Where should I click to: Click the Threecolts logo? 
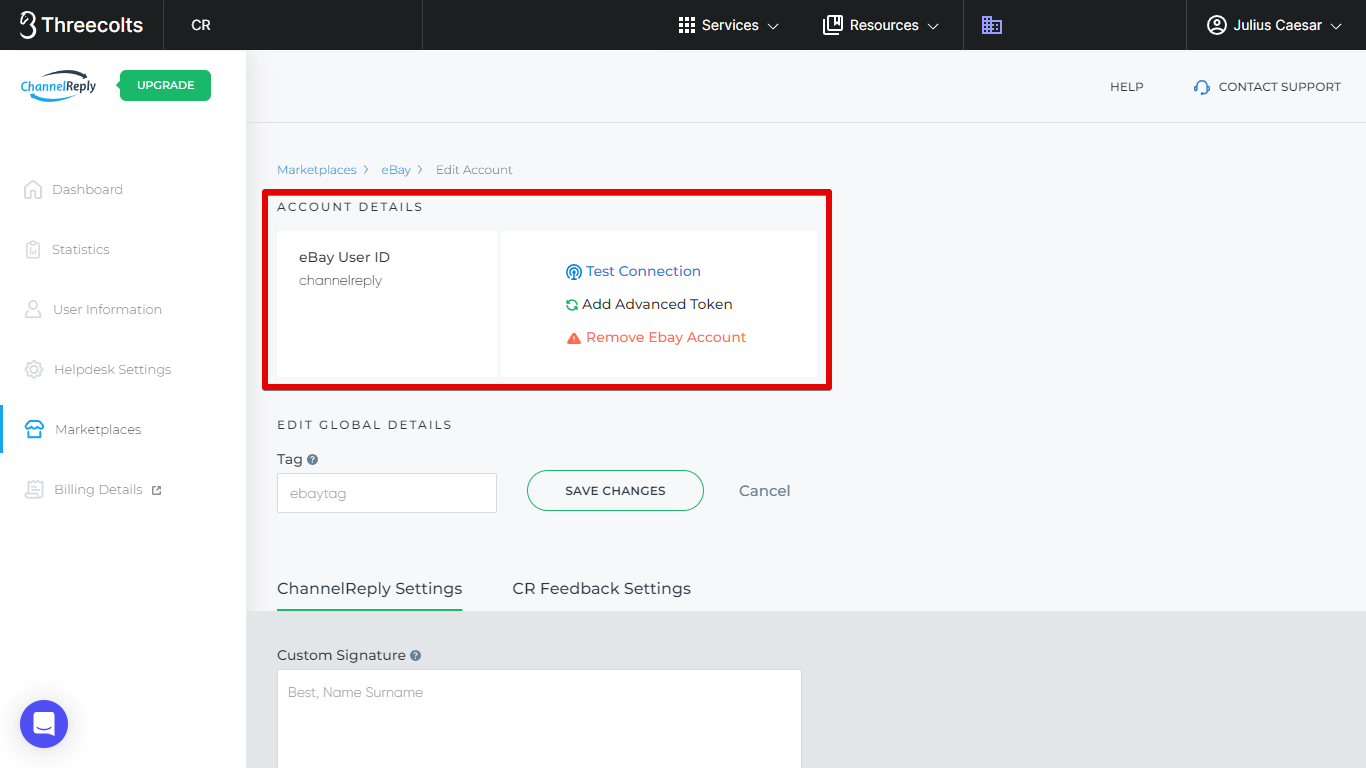pos(81,25)
